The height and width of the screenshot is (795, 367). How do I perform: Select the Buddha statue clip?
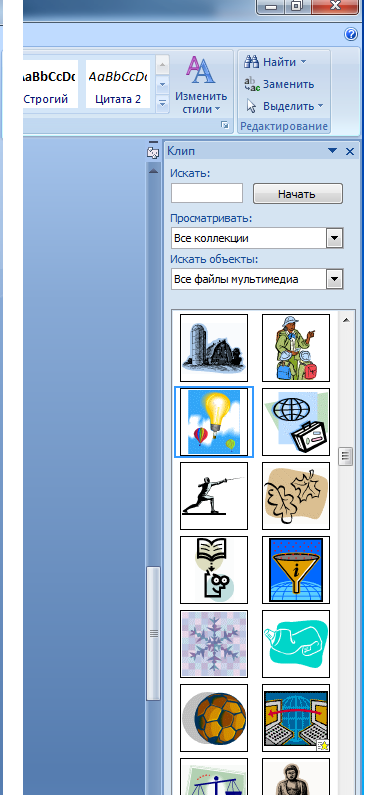(x=296, y=777)
